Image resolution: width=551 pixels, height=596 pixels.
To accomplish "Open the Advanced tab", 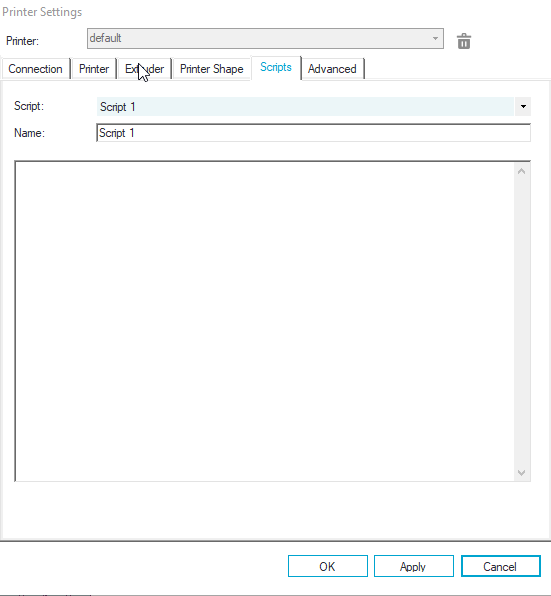I will (x=332, y=69).
